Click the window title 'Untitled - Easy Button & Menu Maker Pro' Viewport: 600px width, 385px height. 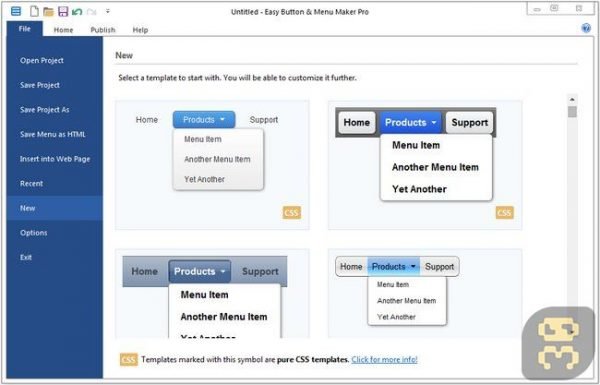pos(300,12)
